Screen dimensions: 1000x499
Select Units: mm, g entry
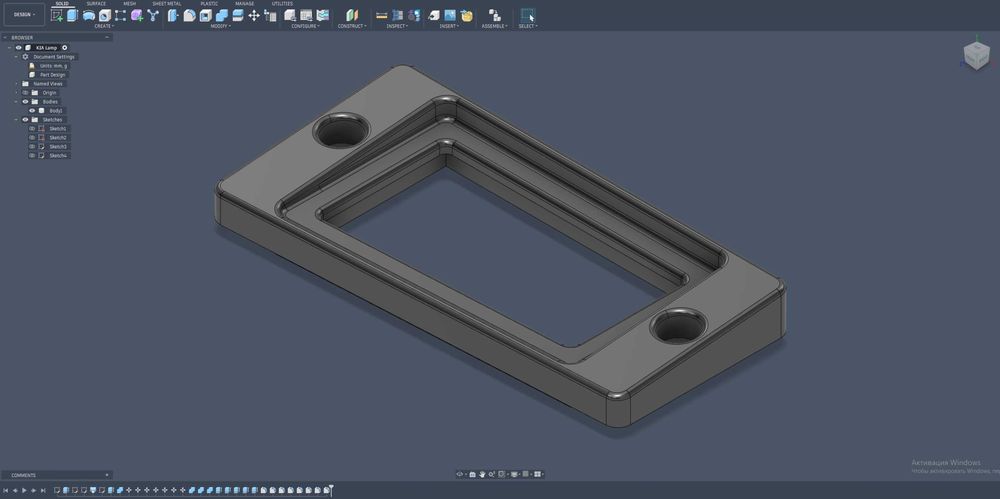54,66
